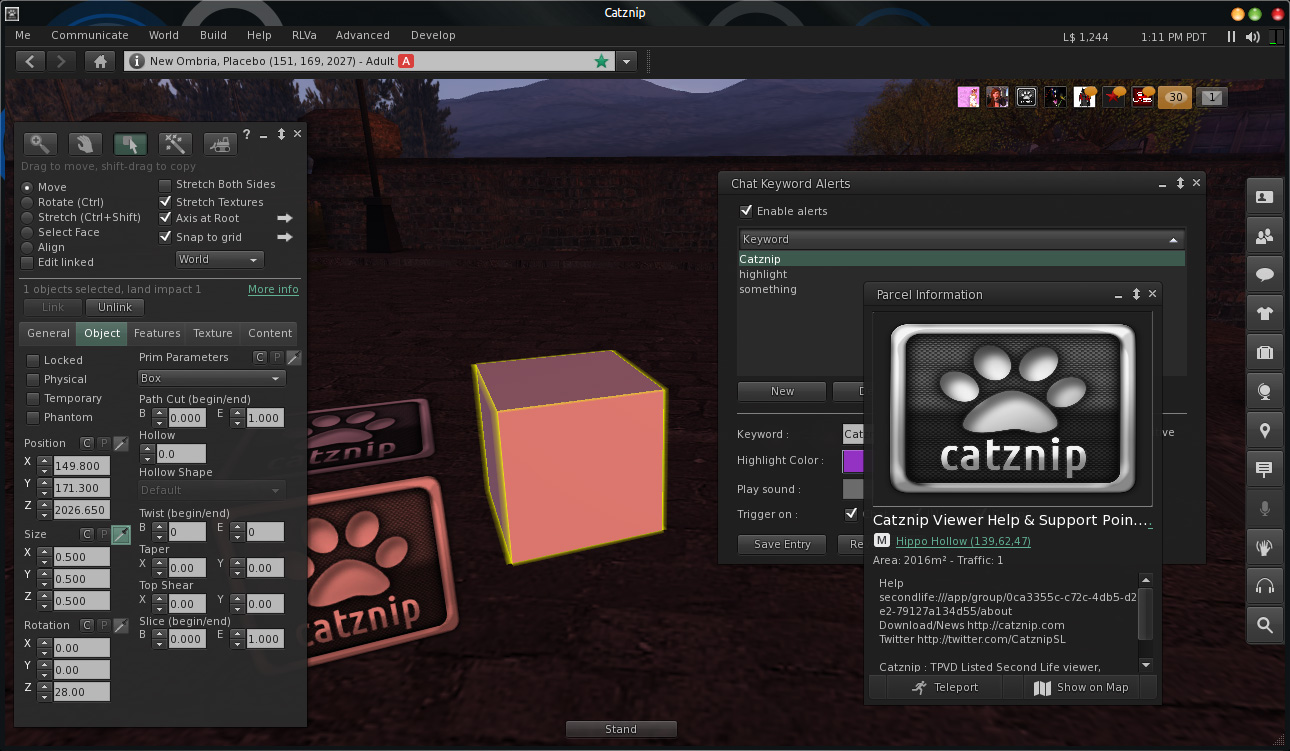Open Appearance shirt icon in sidebar
Image resolution: width=1290 pixels, height=751 pixels.
coord(1264,314)
